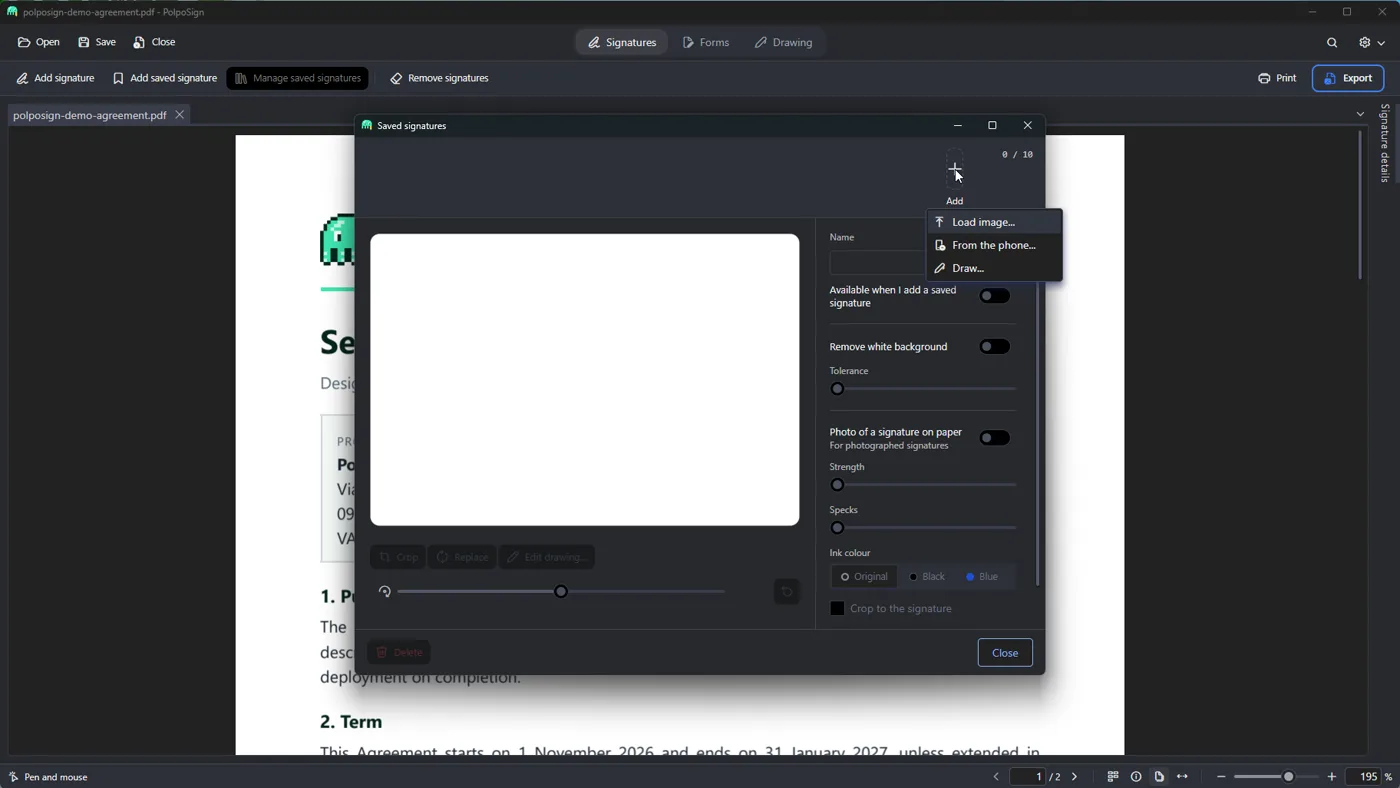
Task: Click the fit width arrows icon
Action: pos(1183,777)
